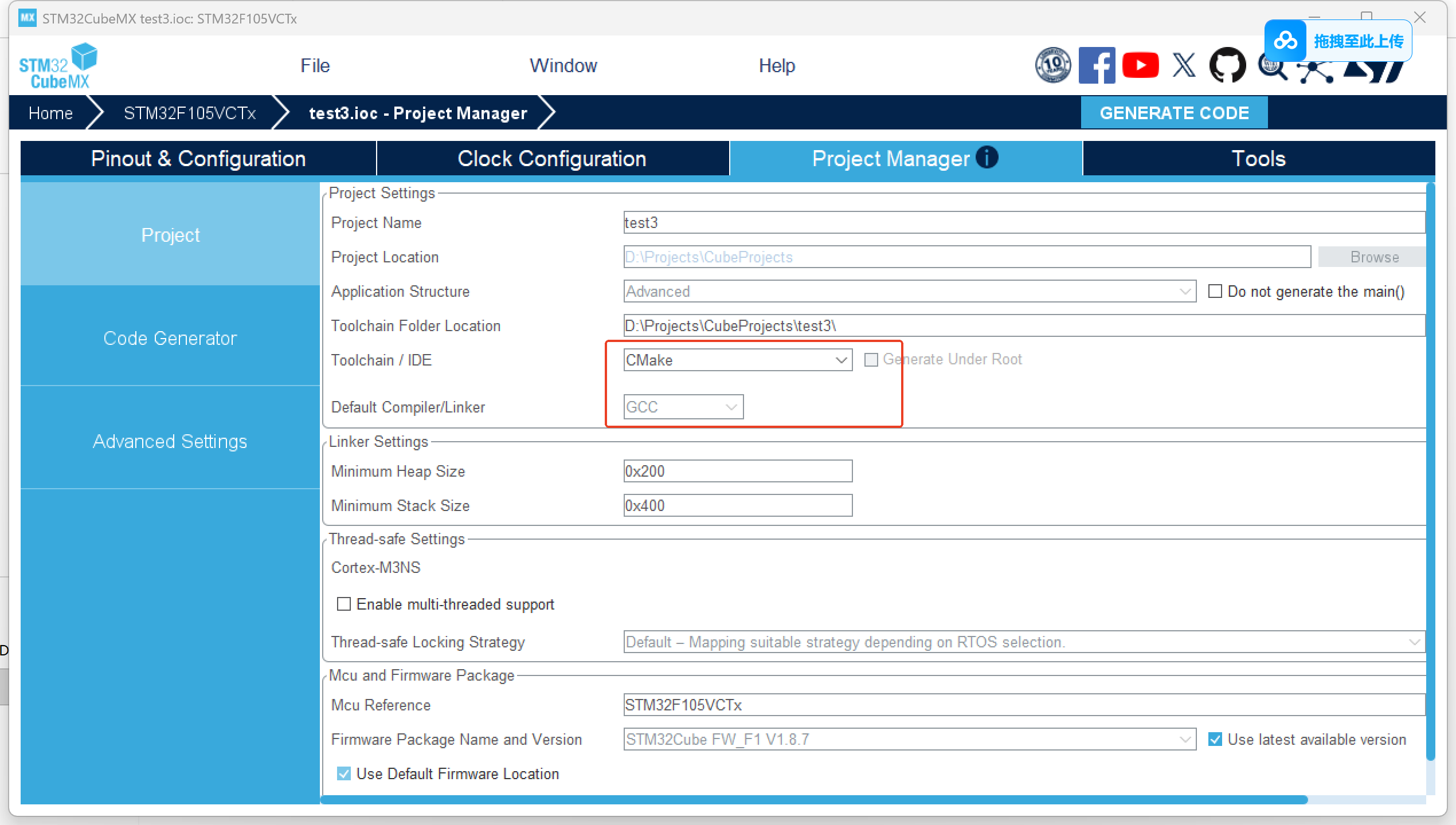The width and height of the screenshot is (1456, 825).
Task: Click the STM32CubeMX logo
Action: tap(58, 66)
